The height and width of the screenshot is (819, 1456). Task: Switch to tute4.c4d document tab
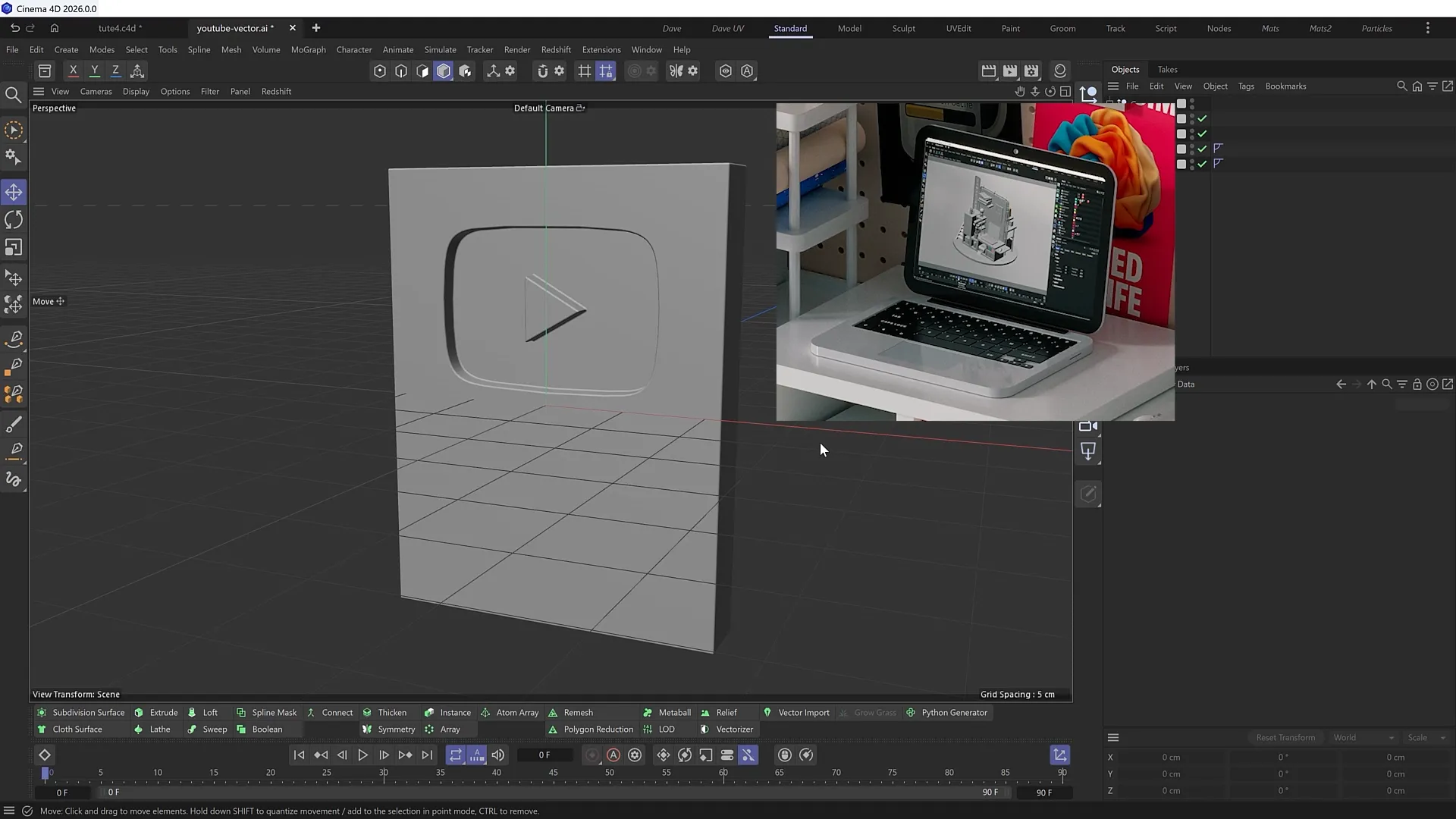coord(120,28)
